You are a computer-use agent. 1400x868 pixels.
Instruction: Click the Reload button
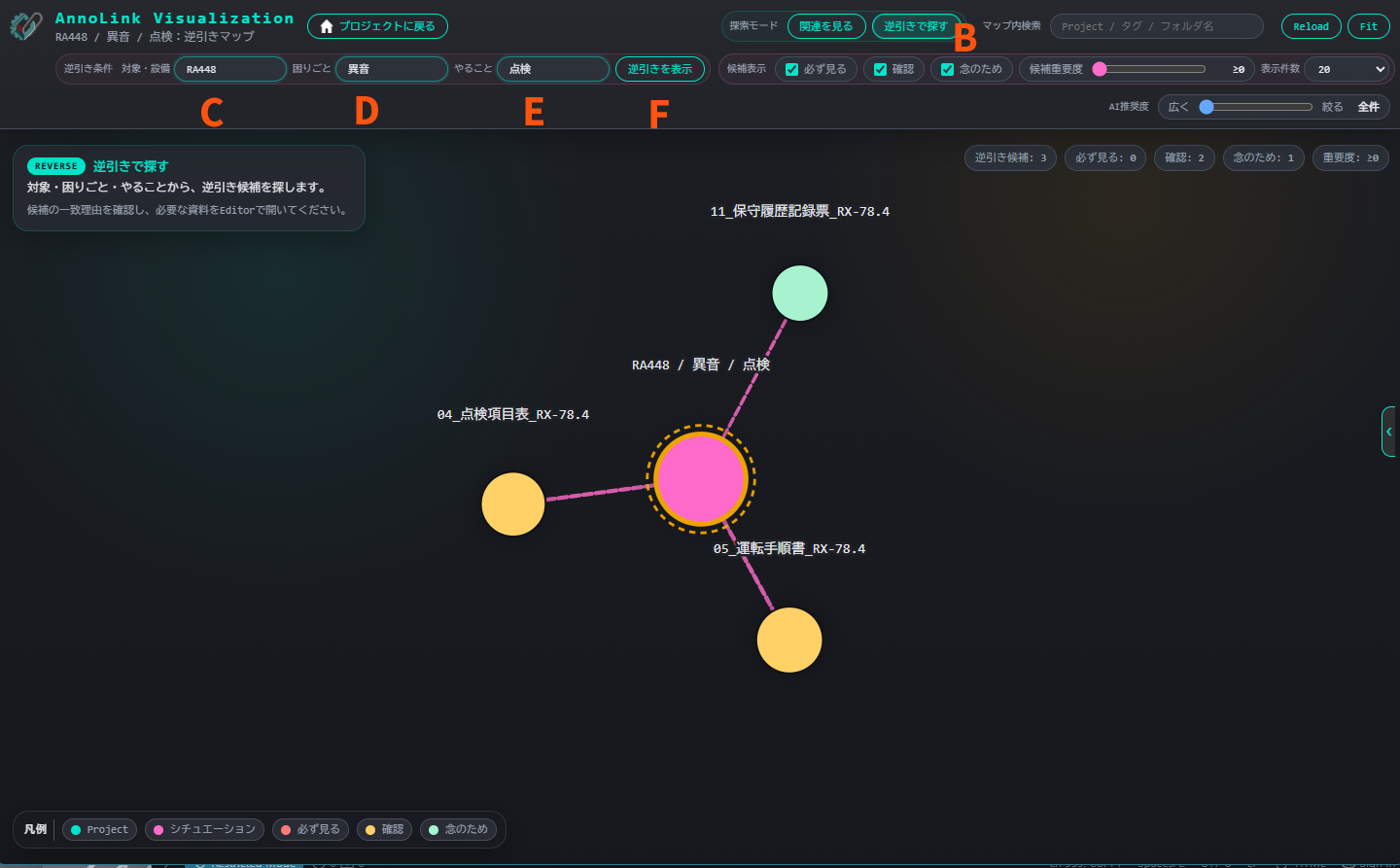pos(1311,26)
